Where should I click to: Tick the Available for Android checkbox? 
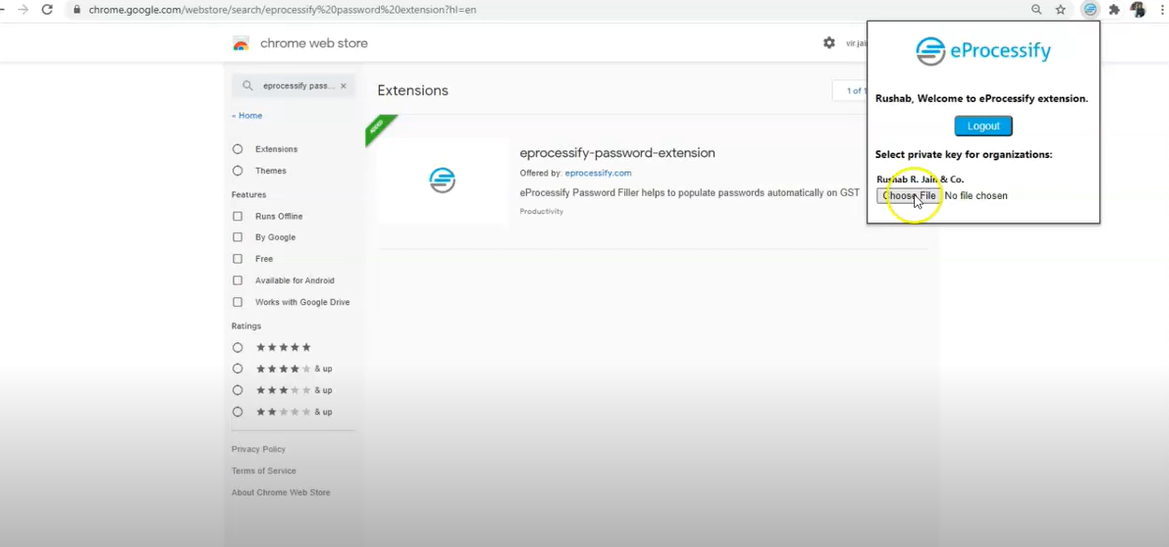tap(238, 280)
